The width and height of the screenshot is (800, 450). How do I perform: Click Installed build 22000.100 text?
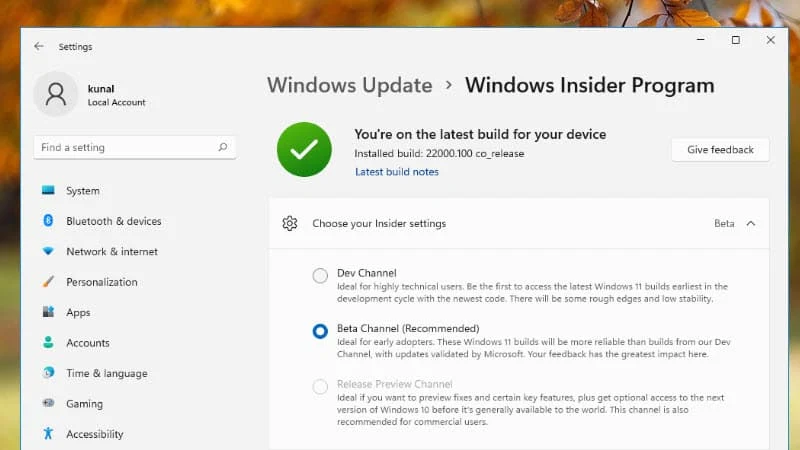pos(439,154)
